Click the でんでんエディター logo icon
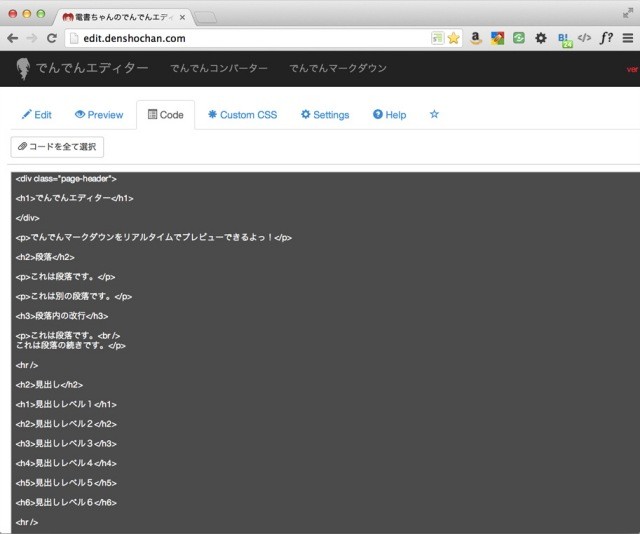Viewport: 640px width, 534px height. 23,69
